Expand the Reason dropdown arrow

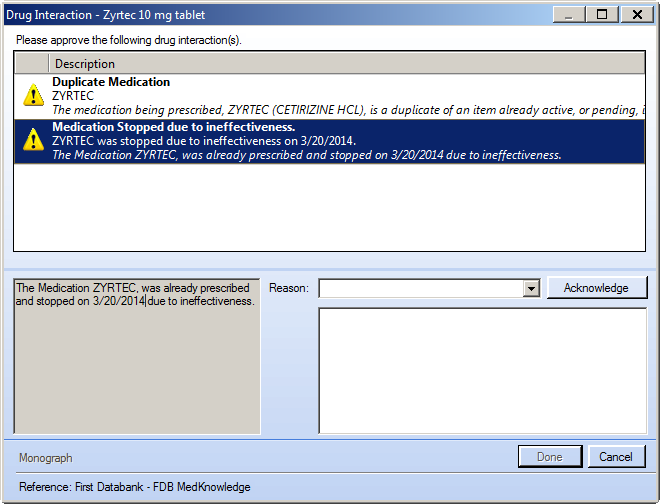531,288
